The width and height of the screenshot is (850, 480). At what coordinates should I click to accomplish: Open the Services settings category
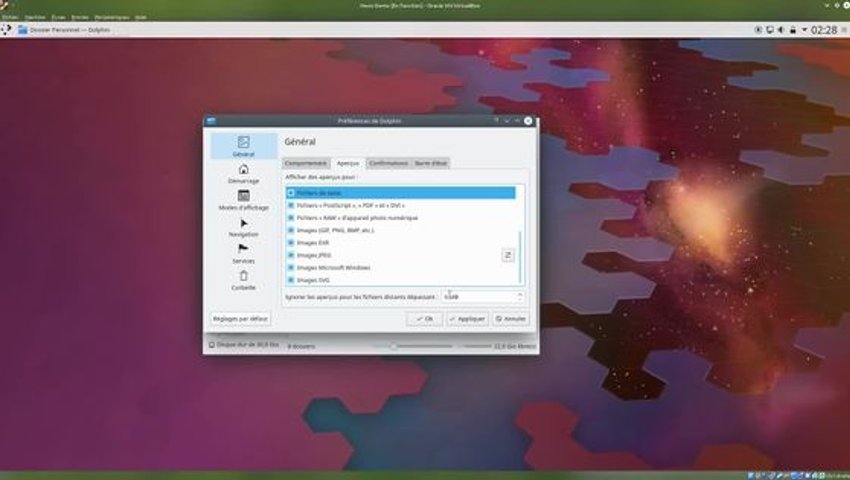click(x=243, y=254)
